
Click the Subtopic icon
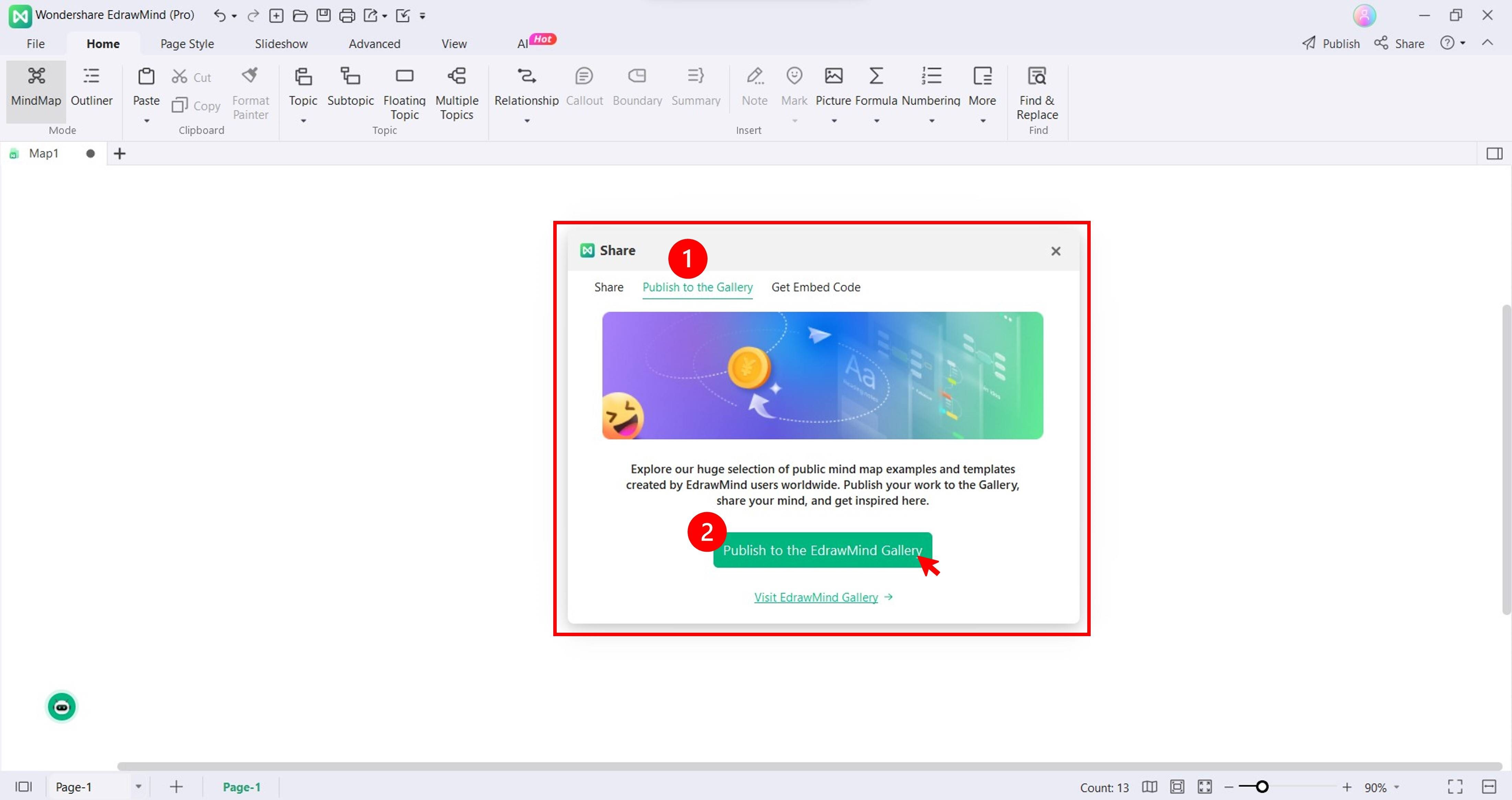tap(351, 76)
